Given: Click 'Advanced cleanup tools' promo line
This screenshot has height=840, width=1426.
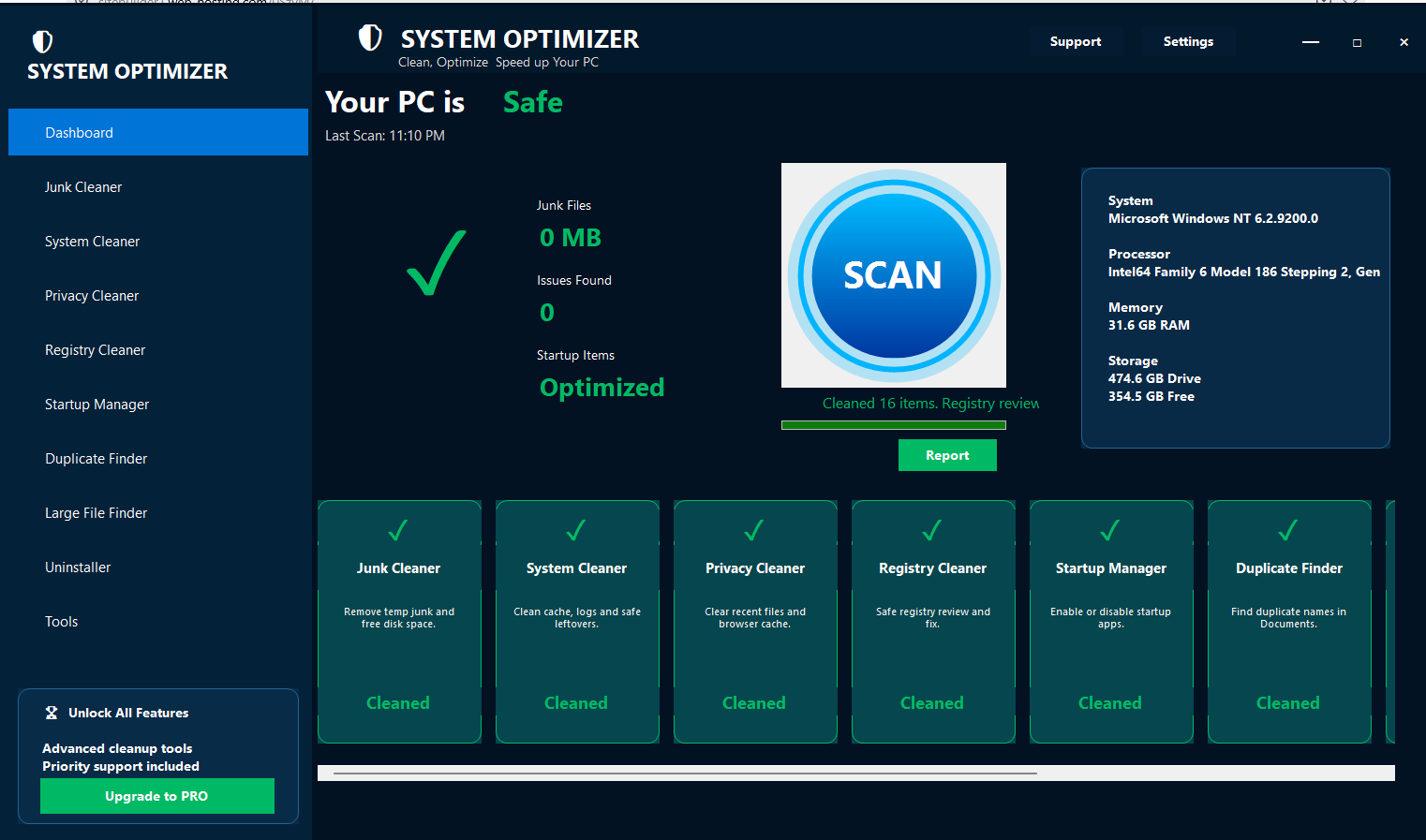Looking at the screenshot, I should tap(117, 748).
